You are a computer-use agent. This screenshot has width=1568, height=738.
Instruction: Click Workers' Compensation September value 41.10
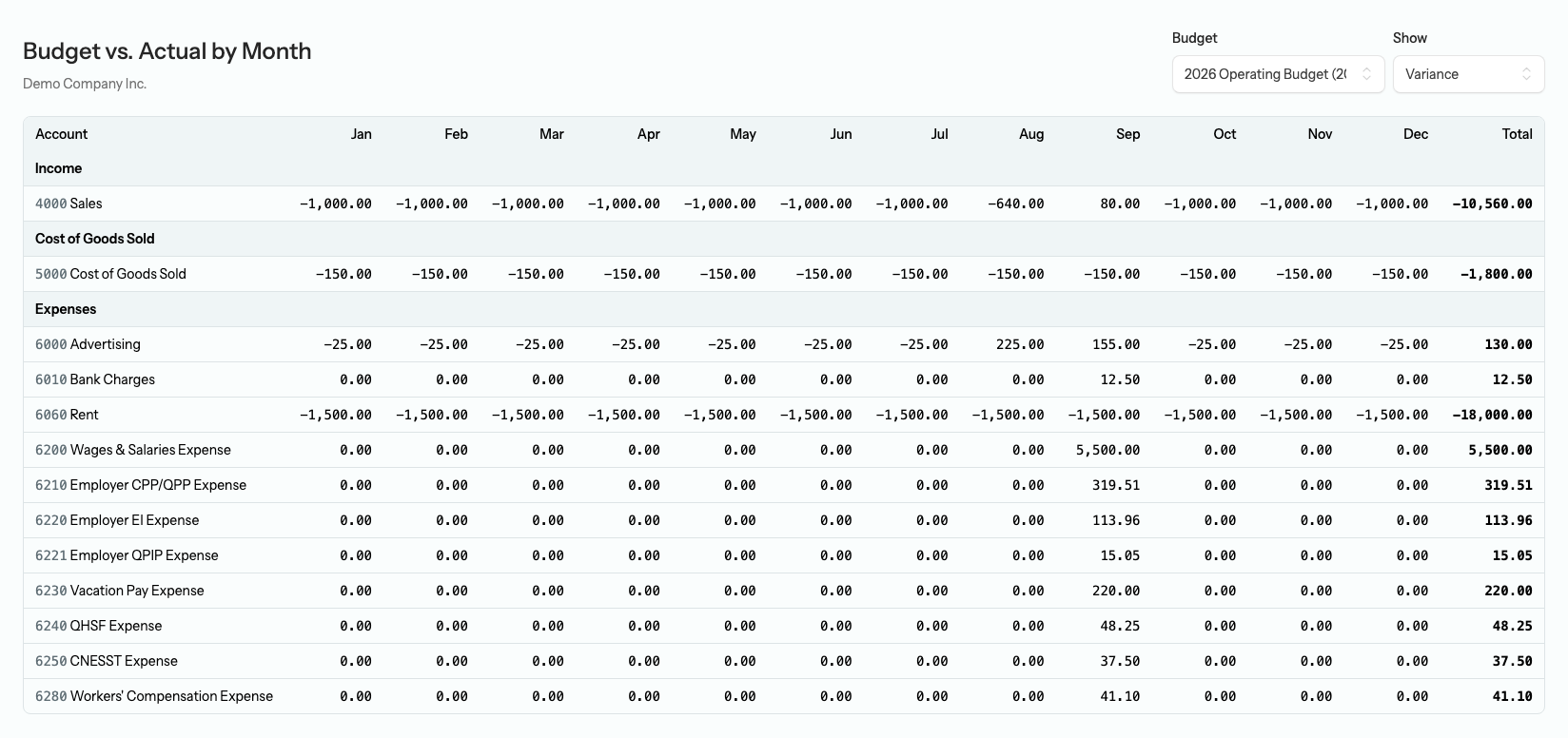coord(1120,696)
